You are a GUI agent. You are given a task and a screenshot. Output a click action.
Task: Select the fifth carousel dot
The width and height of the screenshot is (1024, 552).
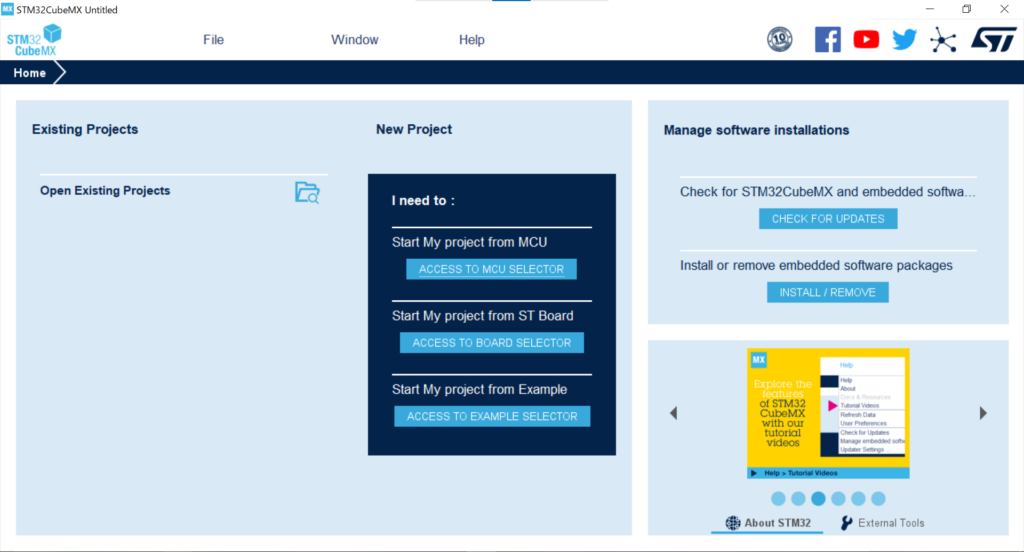click(x=858, y=498)
